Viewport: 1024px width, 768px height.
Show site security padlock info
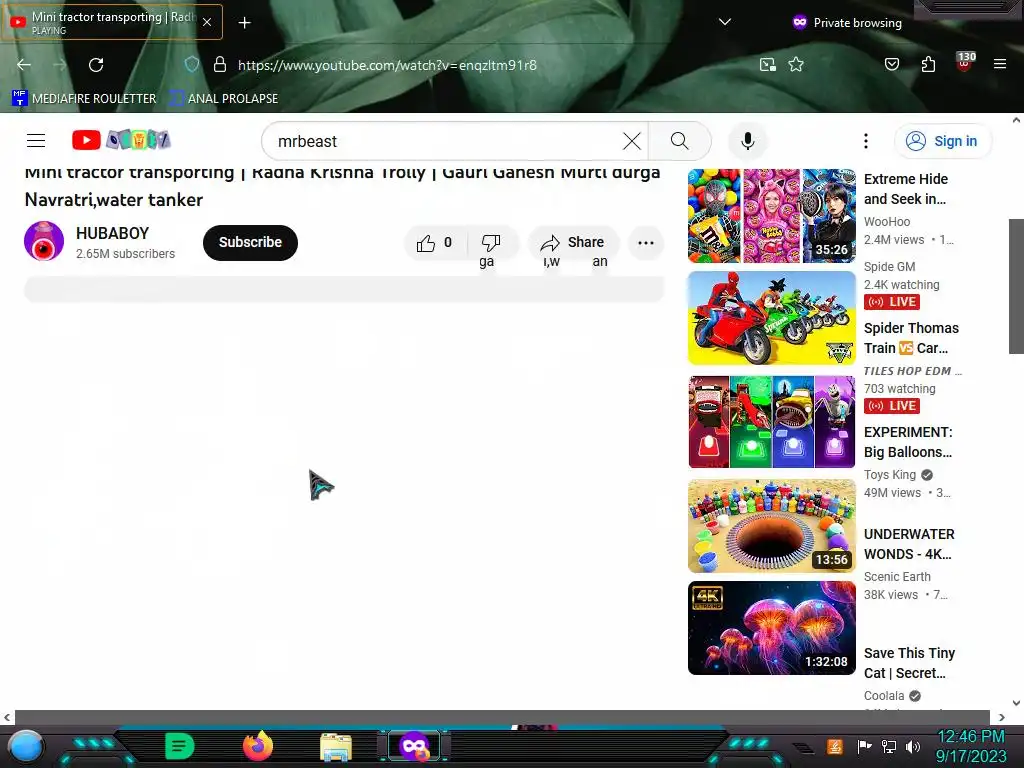point(220,65)
